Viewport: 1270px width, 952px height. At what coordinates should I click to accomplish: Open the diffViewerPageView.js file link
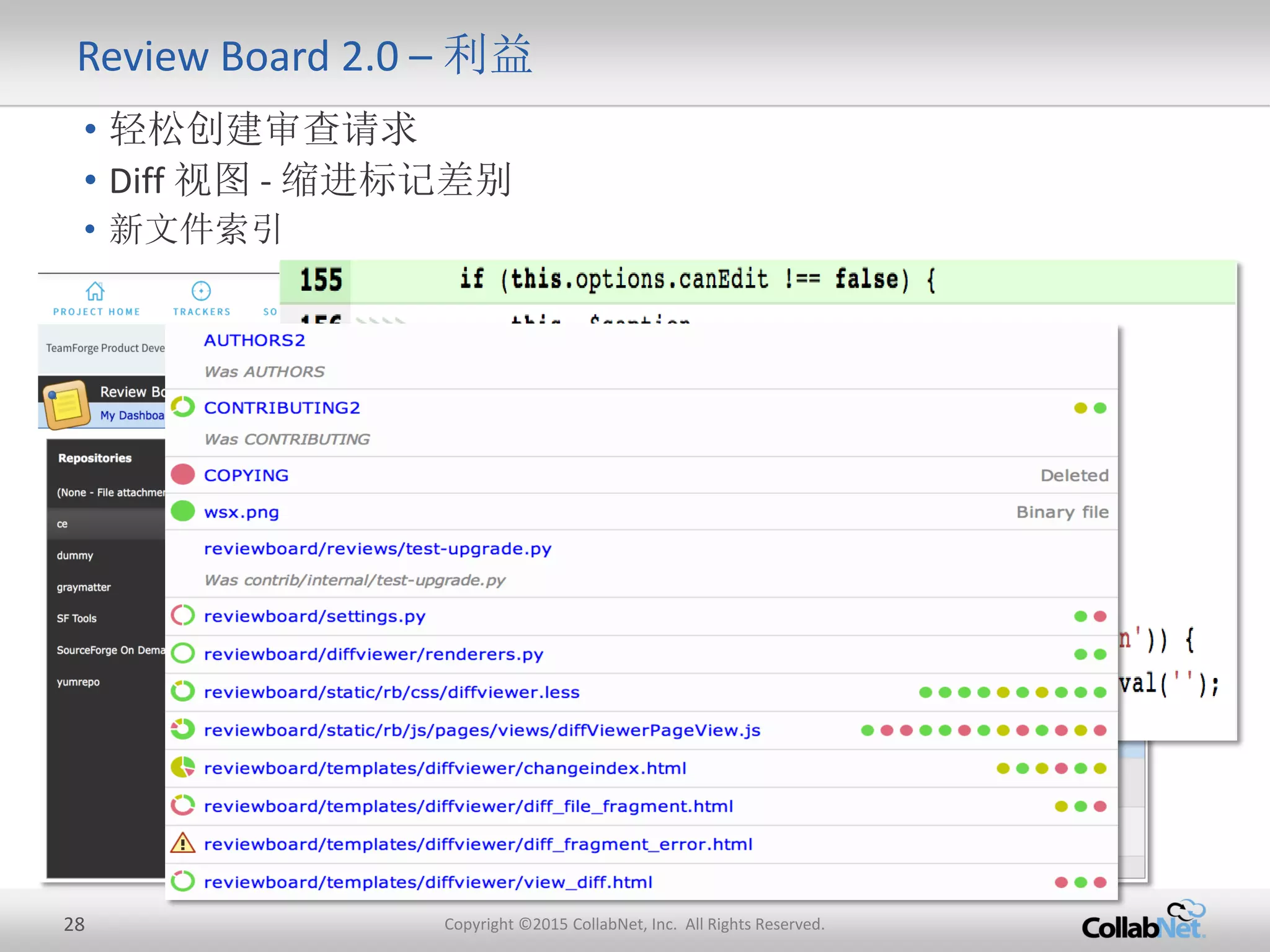point(482,731)
